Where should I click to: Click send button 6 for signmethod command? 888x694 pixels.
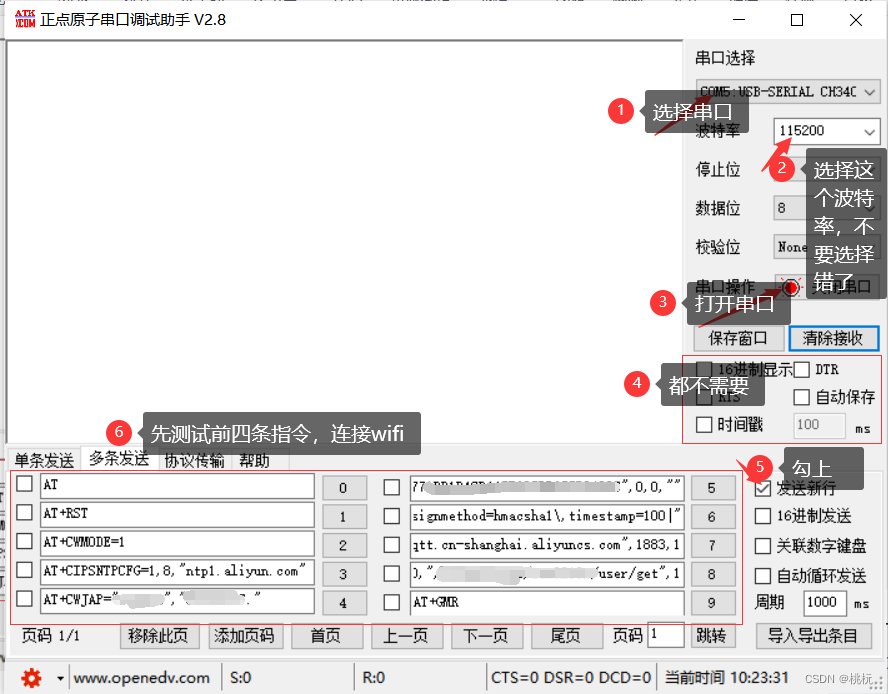coord(713,517)
